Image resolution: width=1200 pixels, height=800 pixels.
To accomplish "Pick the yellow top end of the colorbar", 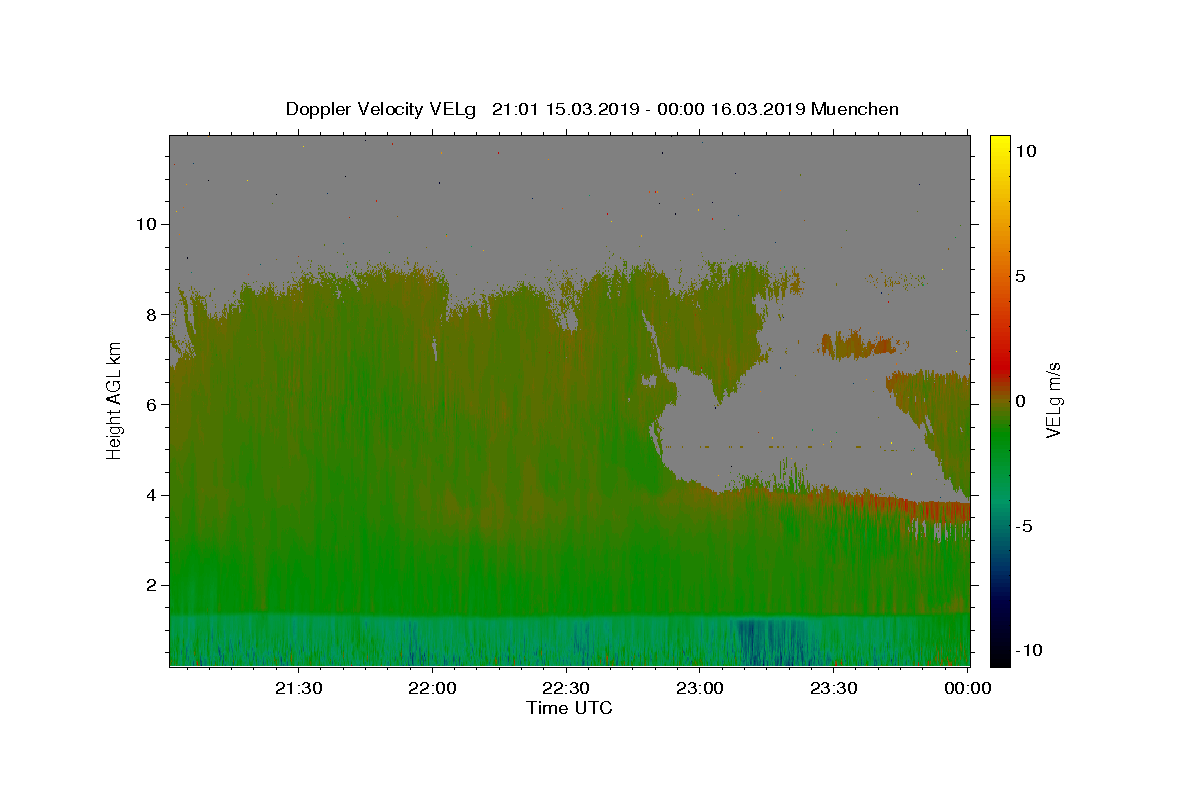I will (x=1000, y=145).
